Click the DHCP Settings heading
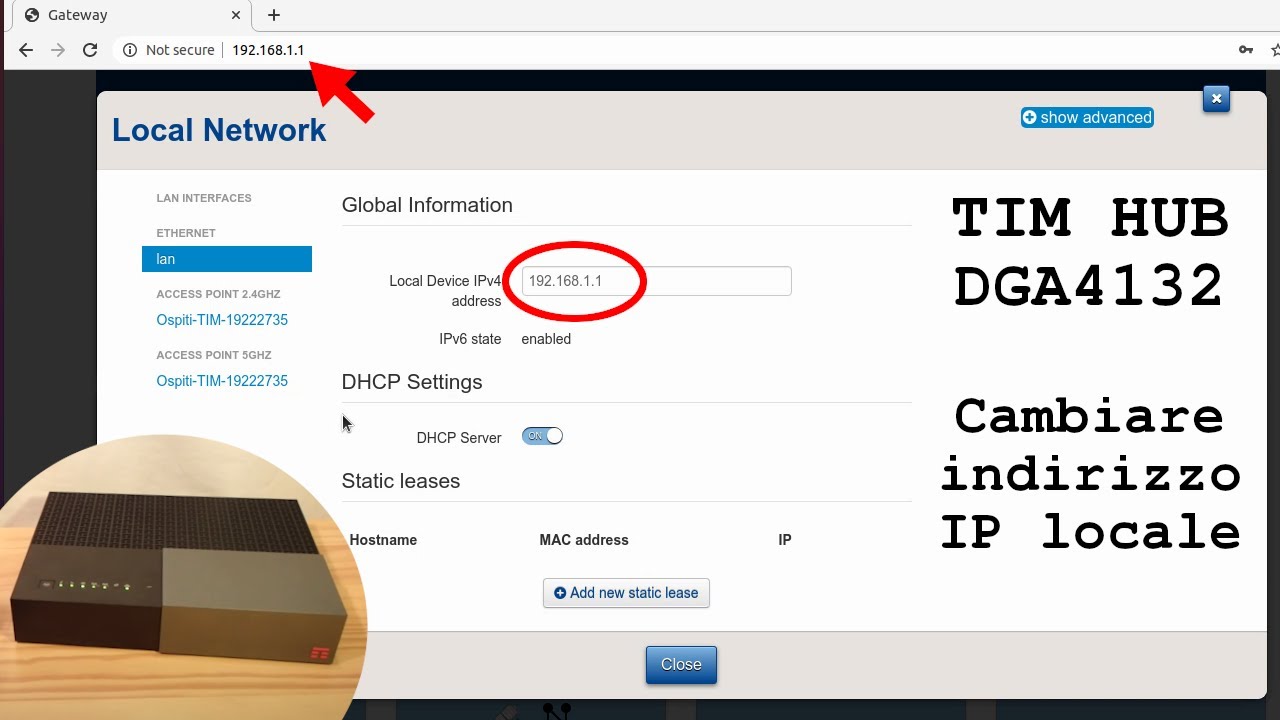This screenshot has width=1280, height=720. point(412,382)
